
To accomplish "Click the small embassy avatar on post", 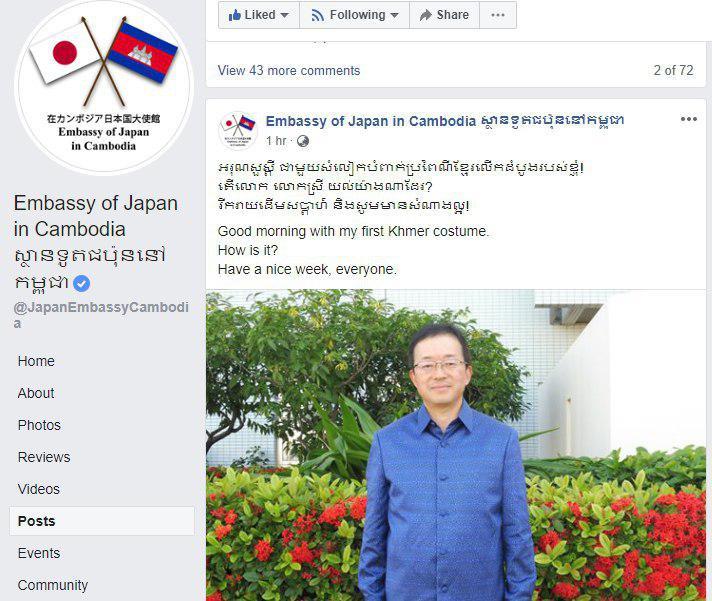I will pos(237,130).
